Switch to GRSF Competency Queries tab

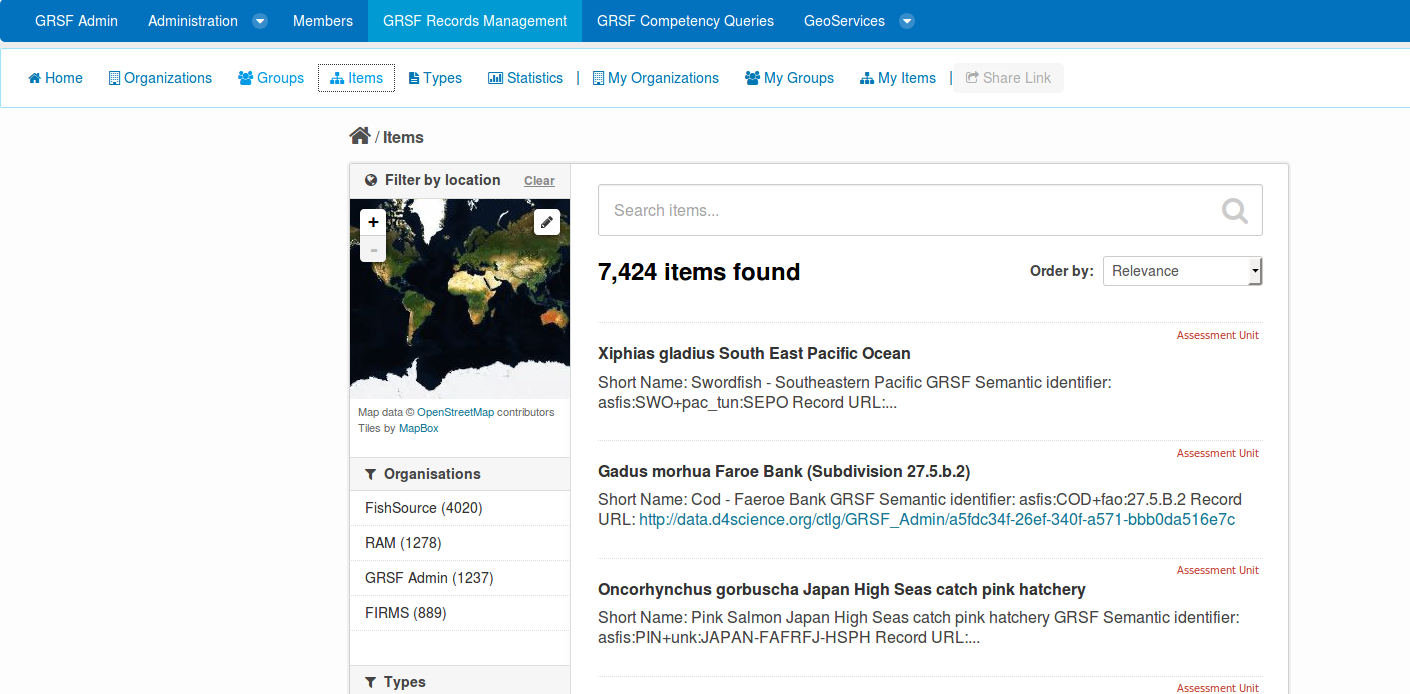point(685,21)
